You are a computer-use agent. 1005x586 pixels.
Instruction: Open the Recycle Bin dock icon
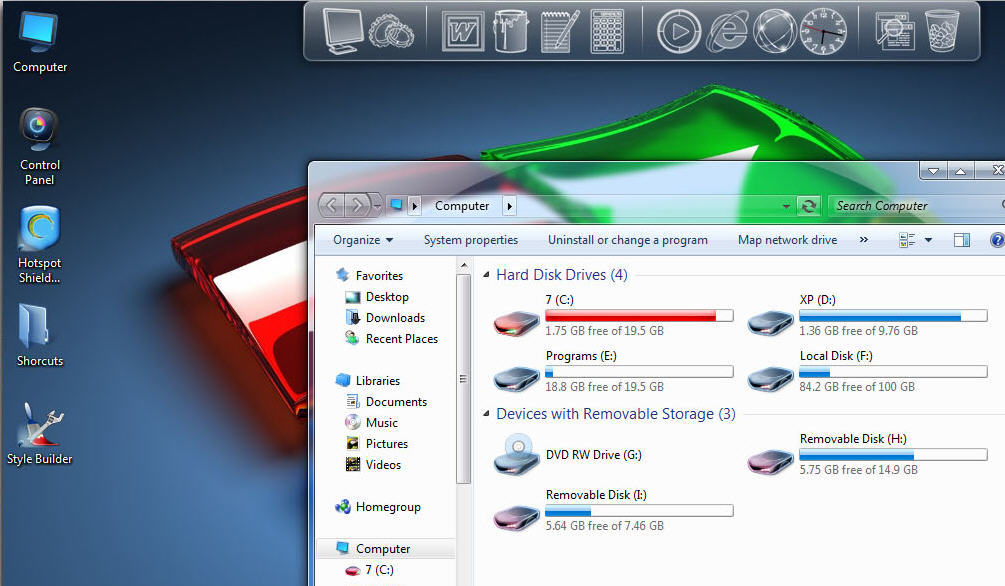point(941,31)
